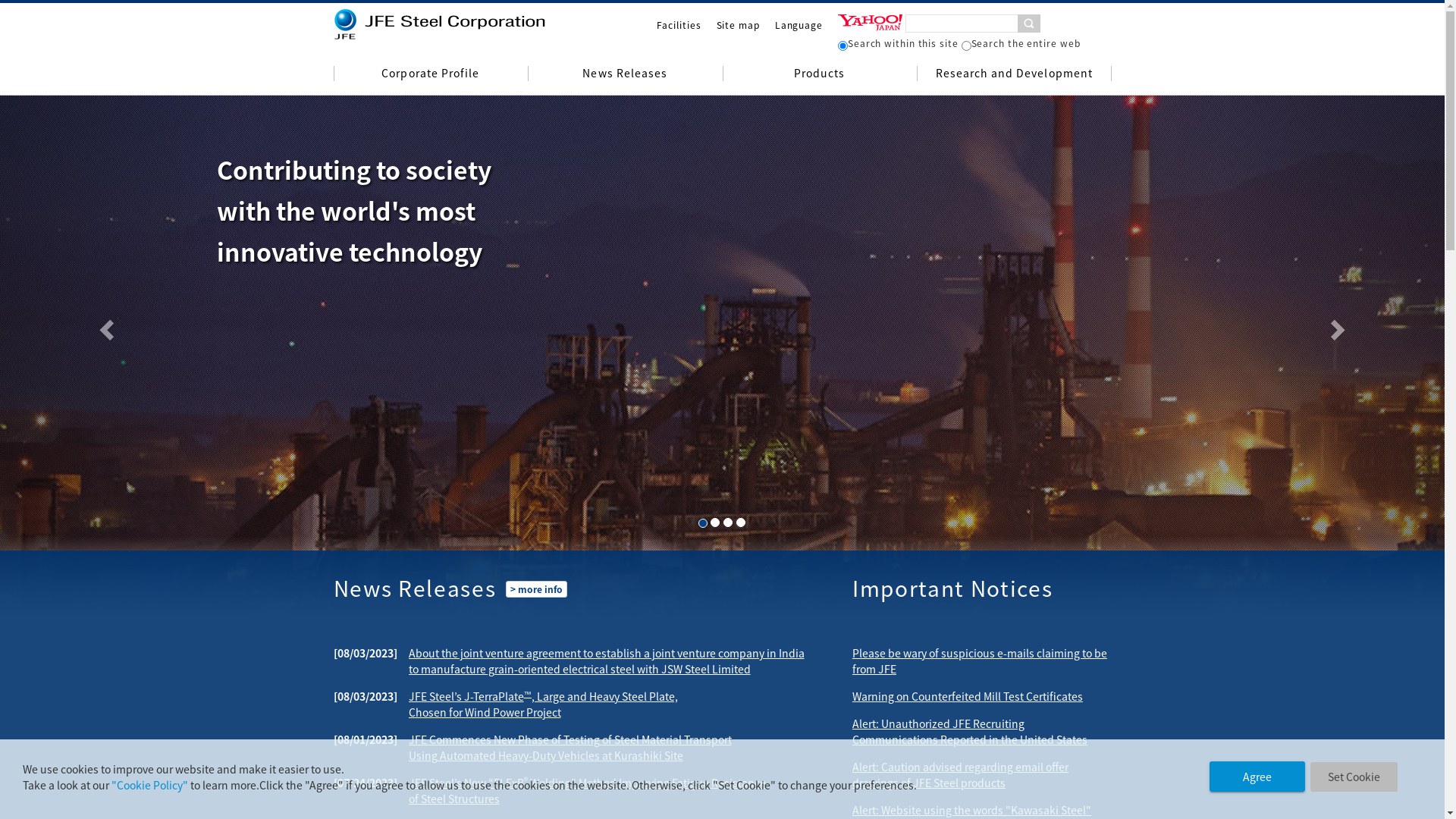Click the News Releases 'more info' button

[x=536, y=589]
